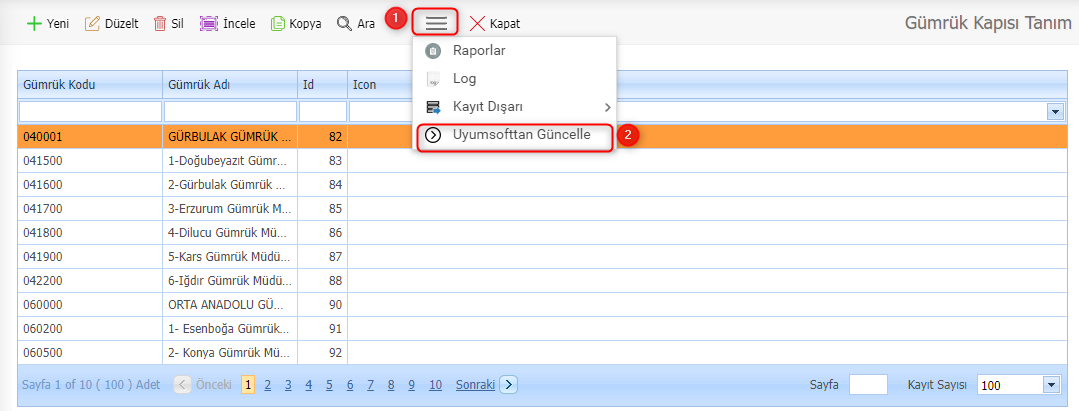Open Raporlar from the dropdown menu

pyautogui.click(x=478, y=51)
